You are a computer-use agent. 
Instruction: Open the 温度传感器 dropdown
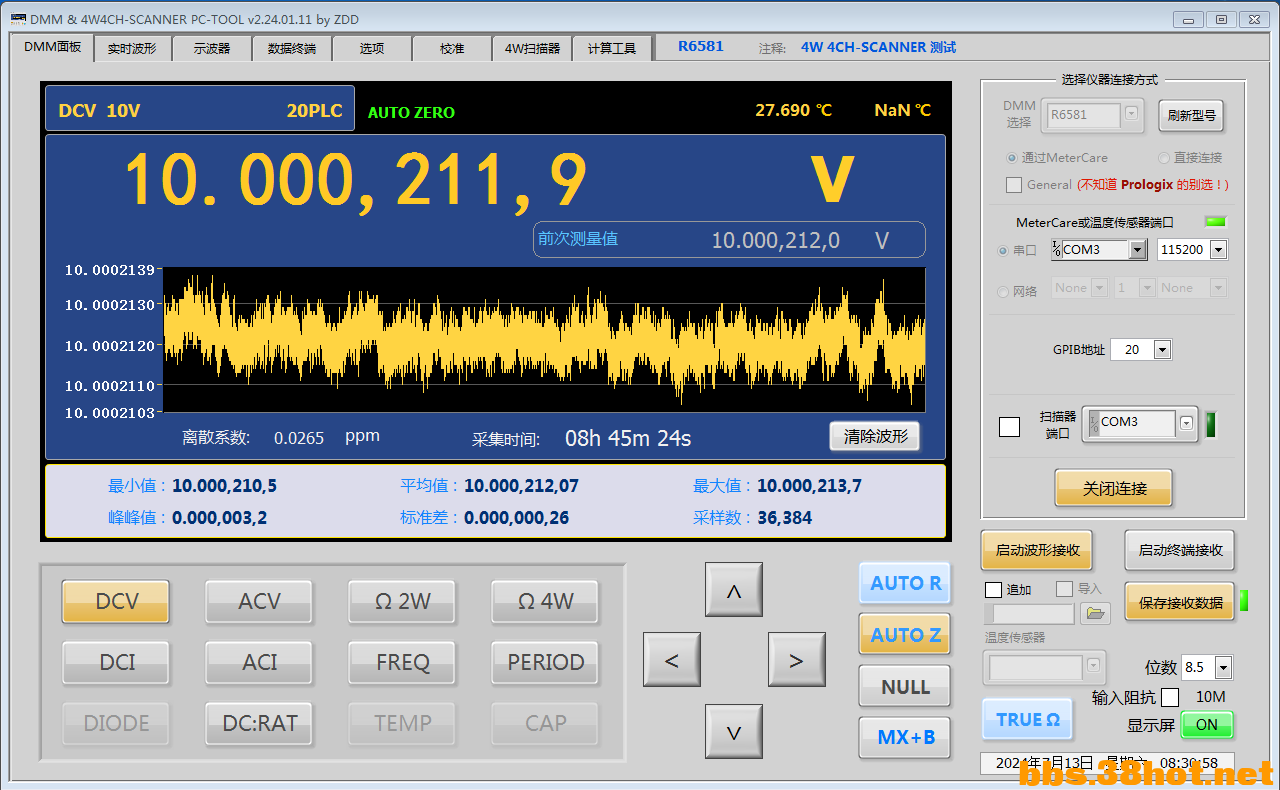1092,666
